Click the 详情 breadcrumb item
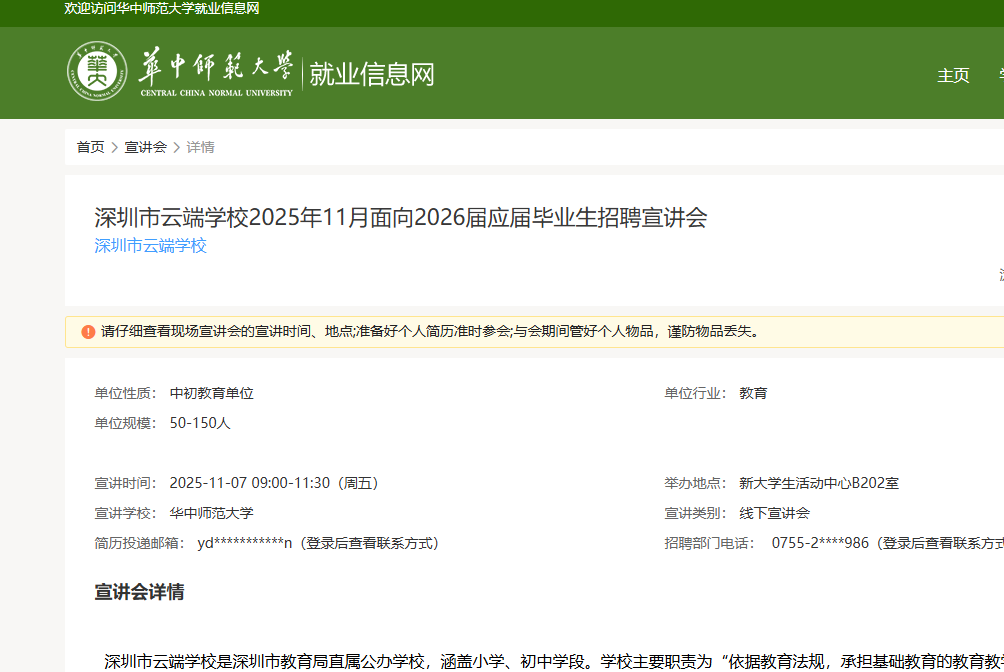Viewport: 1004px width, 672px height. (x=201, y=148)
